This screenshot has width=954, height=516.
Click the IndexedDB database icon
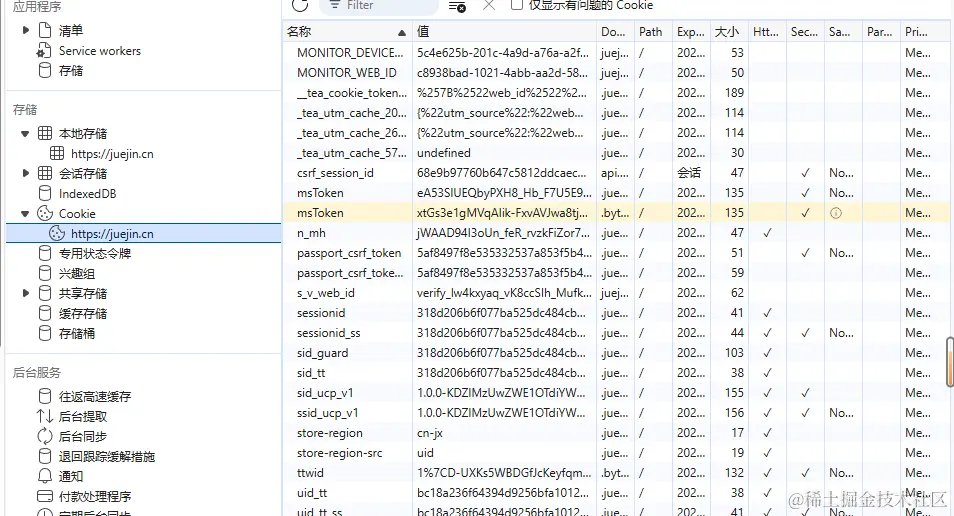tap(44, 194)
